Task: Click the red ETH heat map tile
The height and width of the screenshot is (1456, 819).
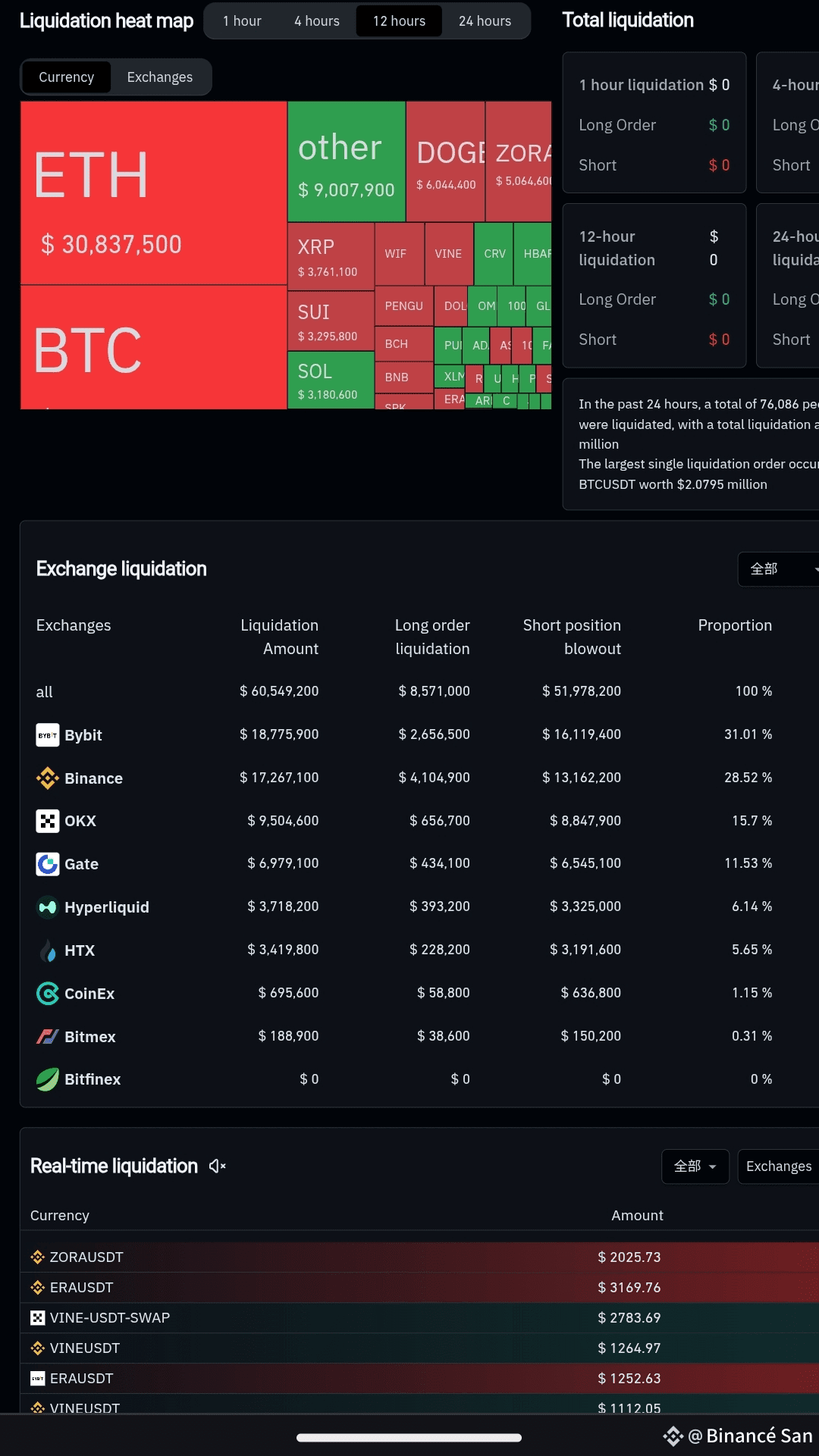Action: click(153, 193)
